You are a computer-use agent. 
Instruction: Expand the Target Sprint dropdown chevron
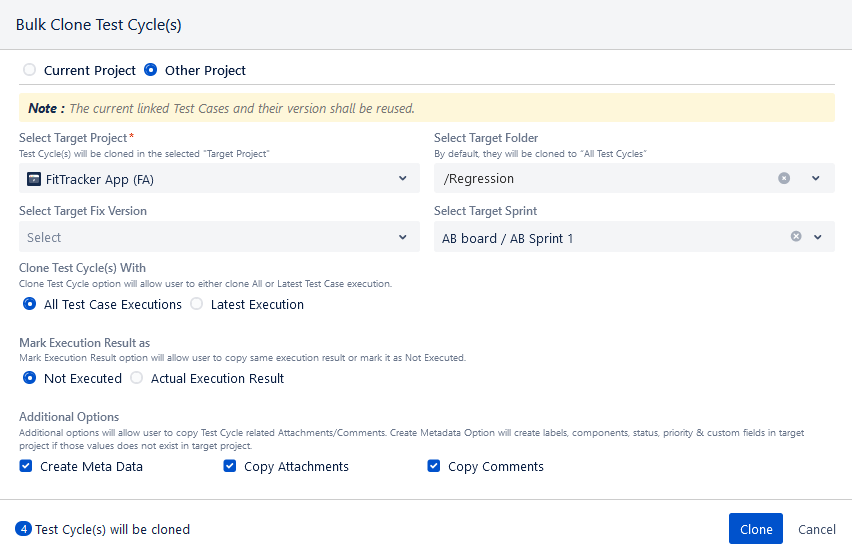click(818, 237)
